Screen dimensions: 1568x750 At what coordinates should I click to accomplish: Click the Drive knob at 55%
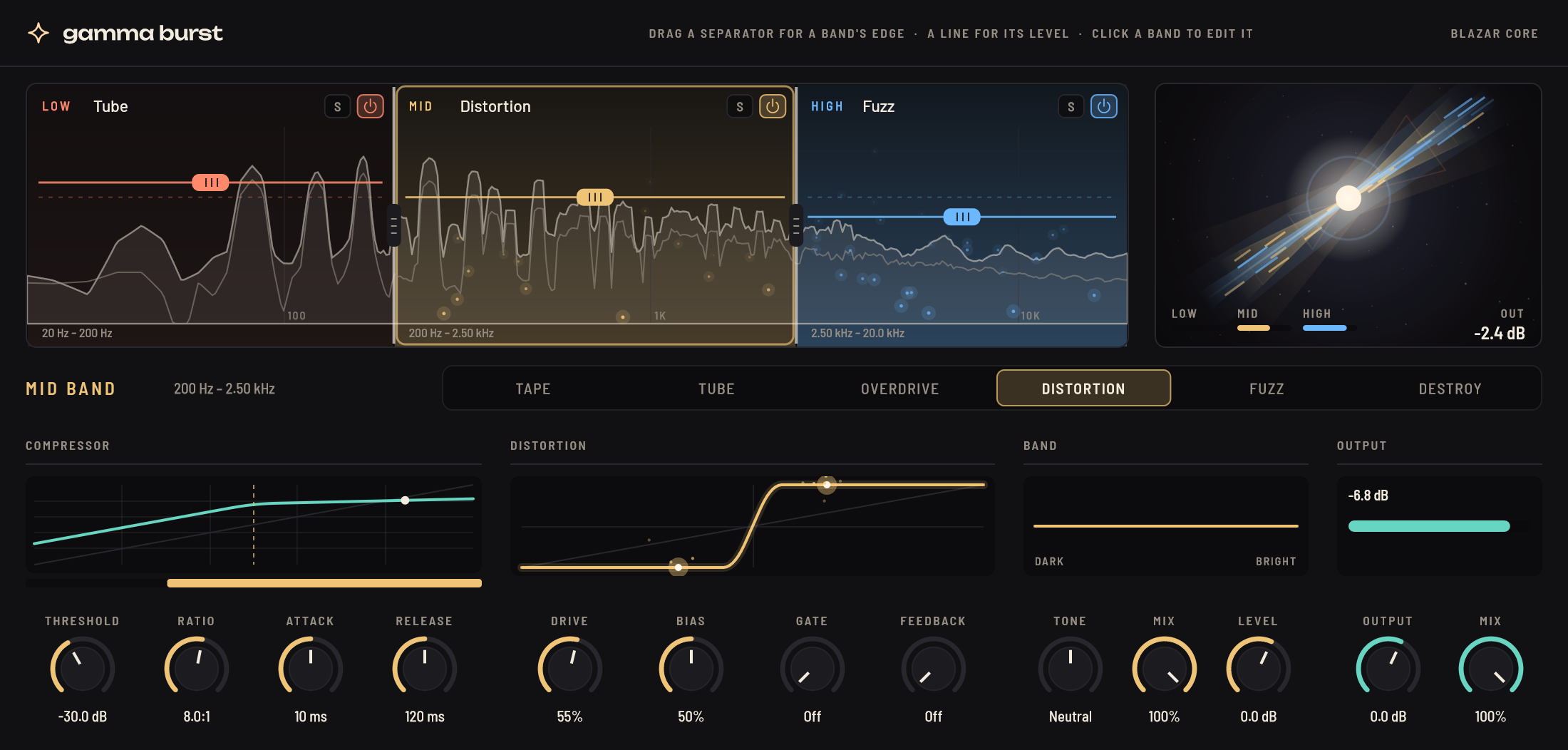pos(569,668)
